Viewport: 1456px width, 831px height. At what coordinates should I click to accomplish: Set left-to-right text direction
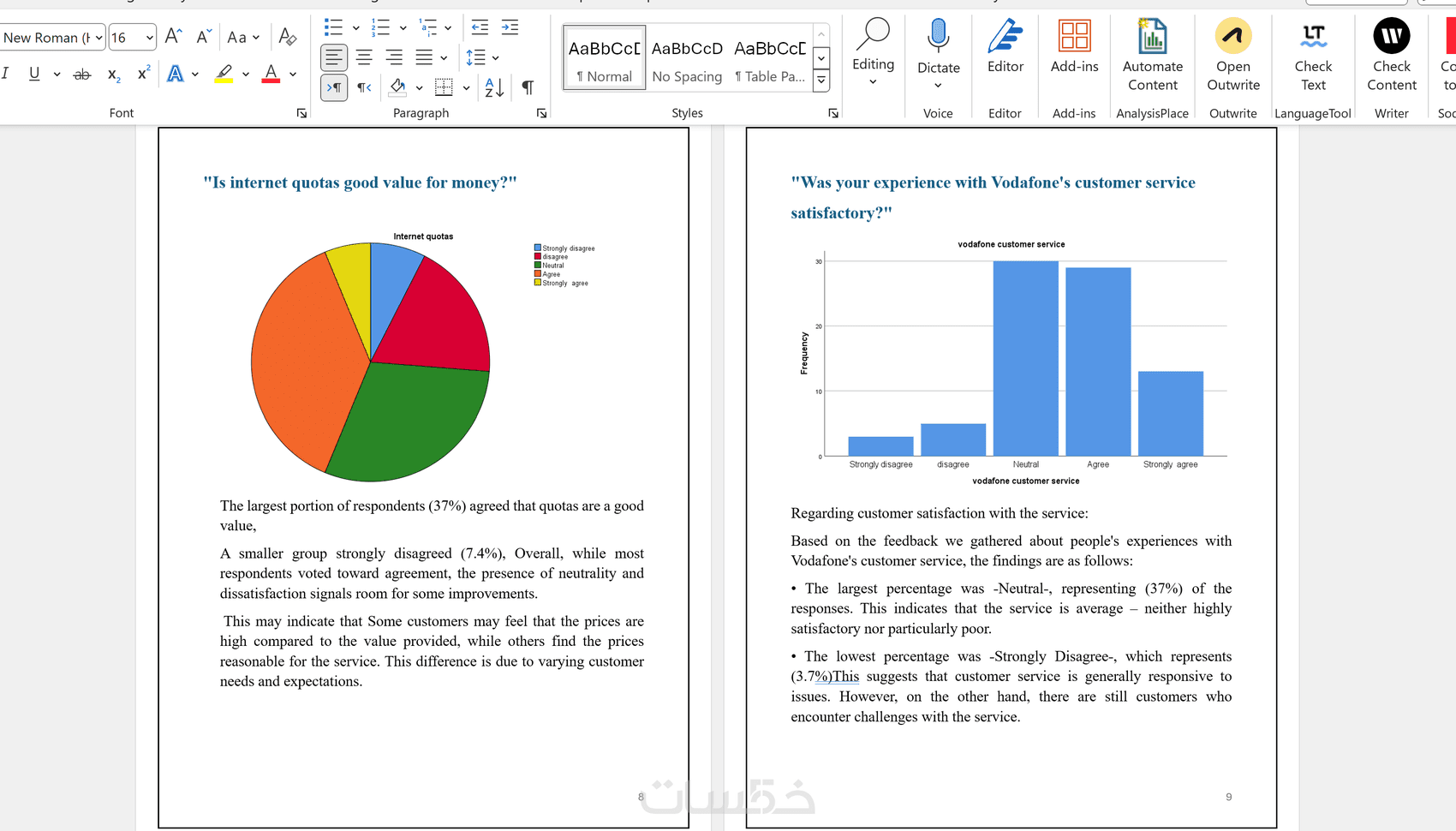click(x=334, y=87)
